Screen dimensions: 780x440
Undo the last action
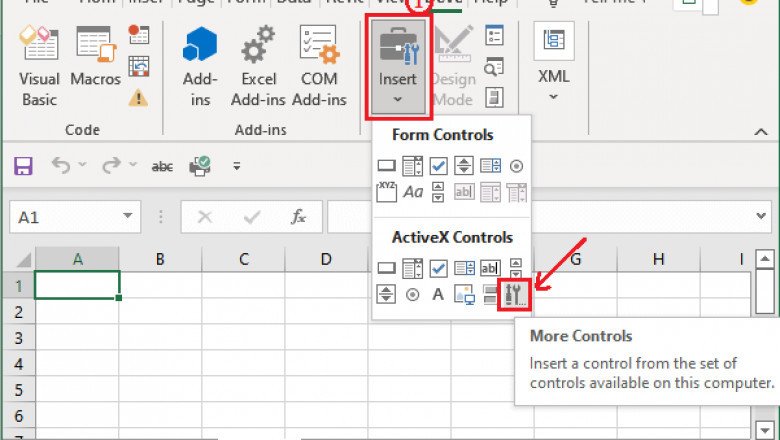pos(61,165)
